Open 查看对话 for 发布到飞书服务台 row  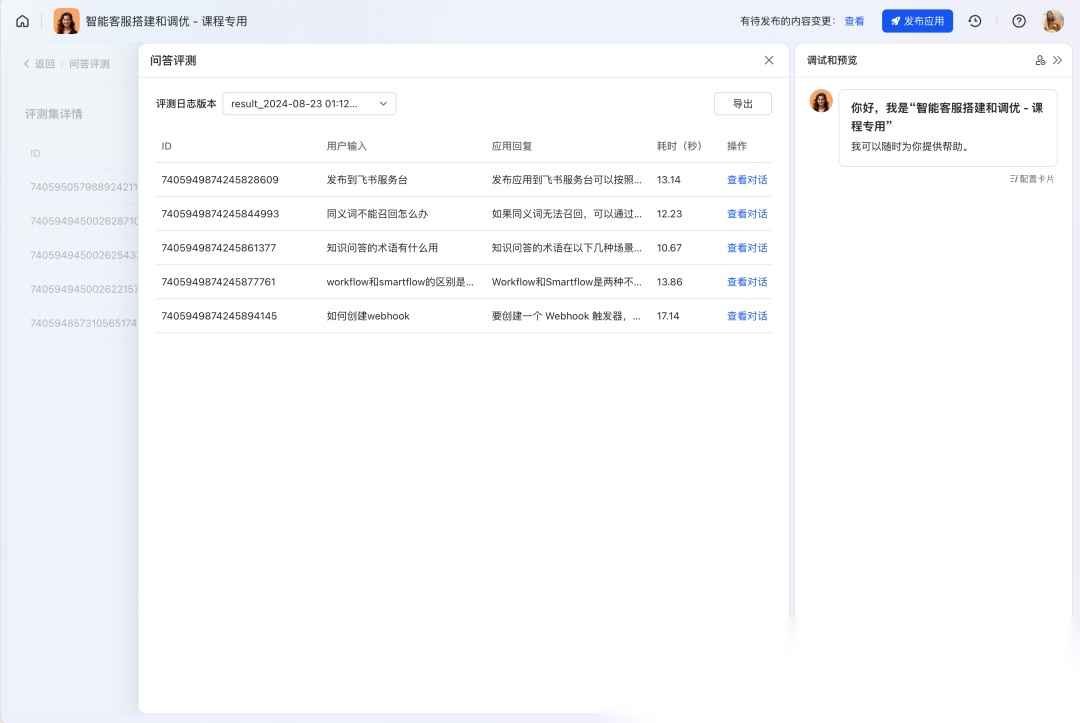[x=747, y=180]
